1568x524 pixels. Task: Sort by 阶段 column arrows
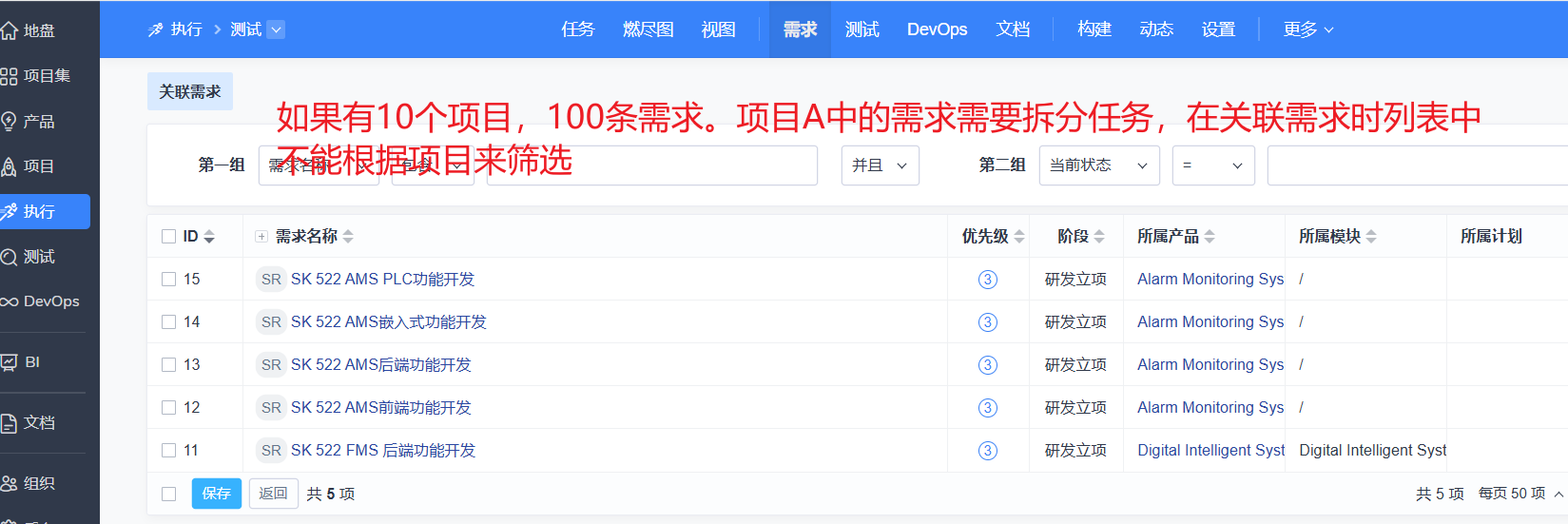[x=1099, y=237]
